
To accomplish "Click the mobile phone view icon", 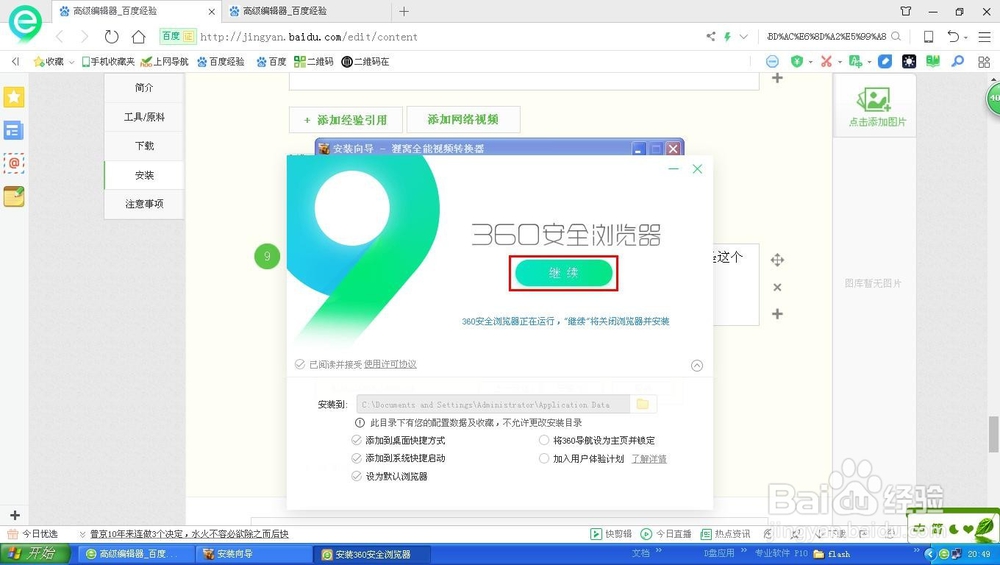I will coord(929,36).
